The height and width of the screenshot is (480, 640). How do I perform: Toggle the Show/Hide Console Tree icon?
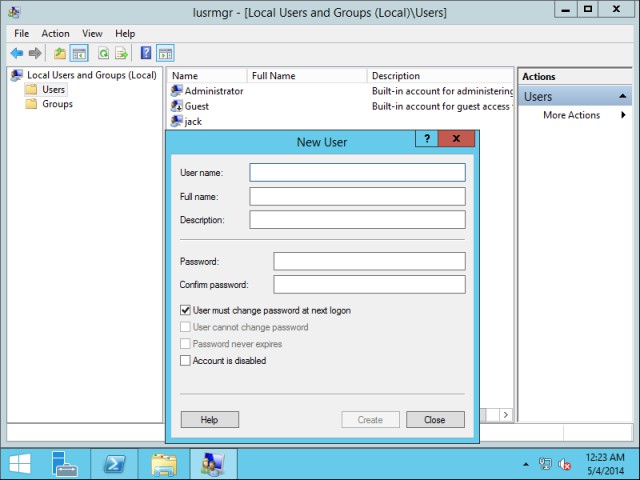[x=79, y=53]
